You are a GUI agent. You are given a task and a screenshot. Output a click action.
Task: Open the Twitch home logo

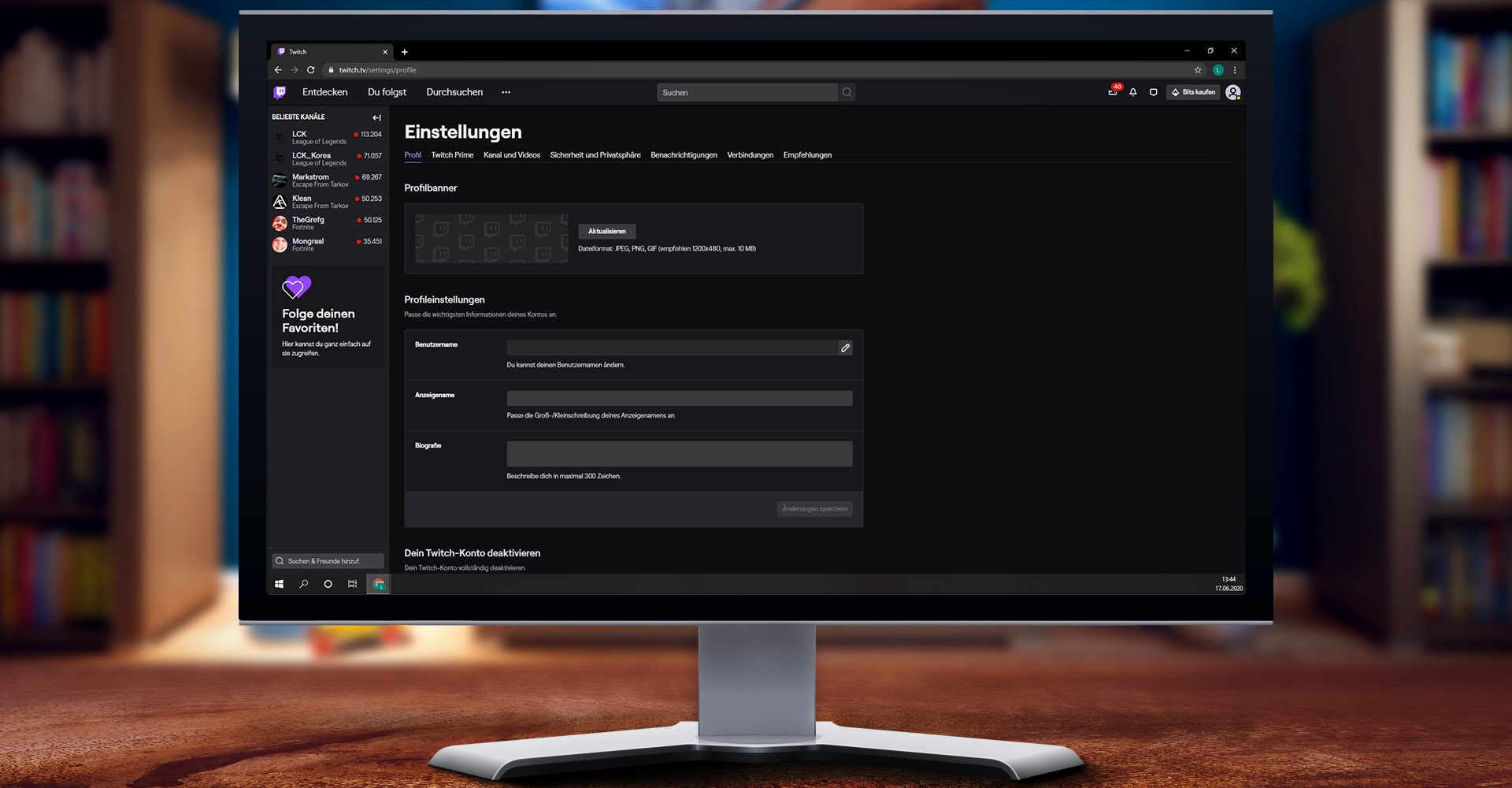pos(280,92)
